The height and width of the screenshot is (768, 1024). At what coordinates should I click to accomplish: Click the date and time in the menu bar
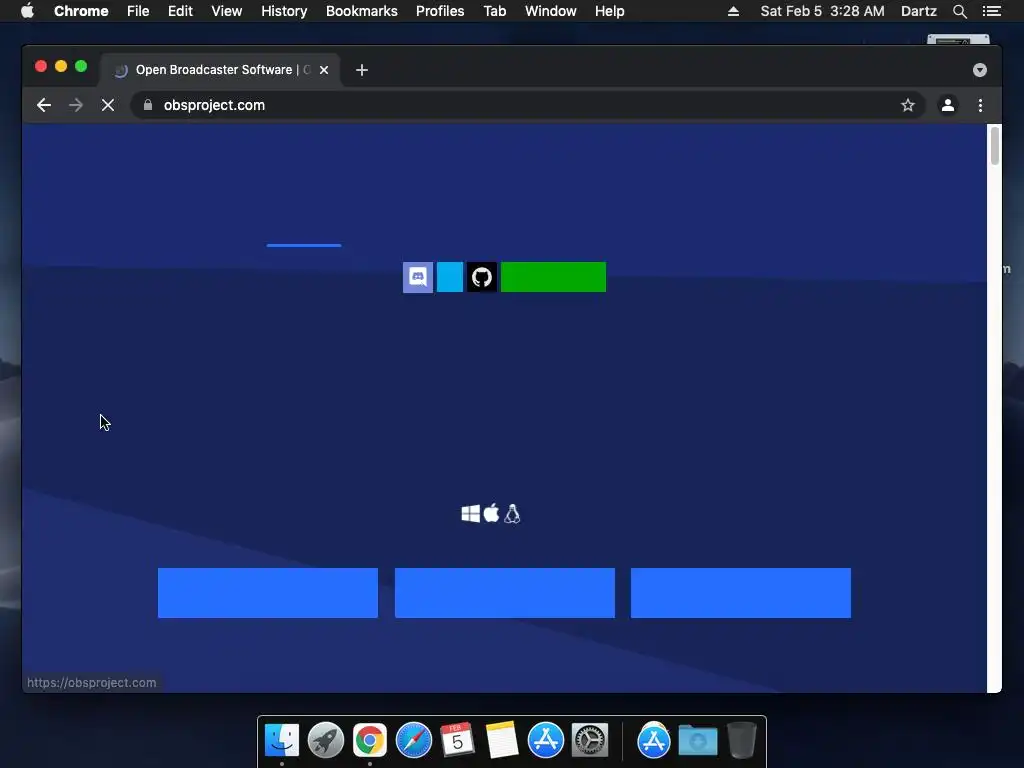(823, 11)
